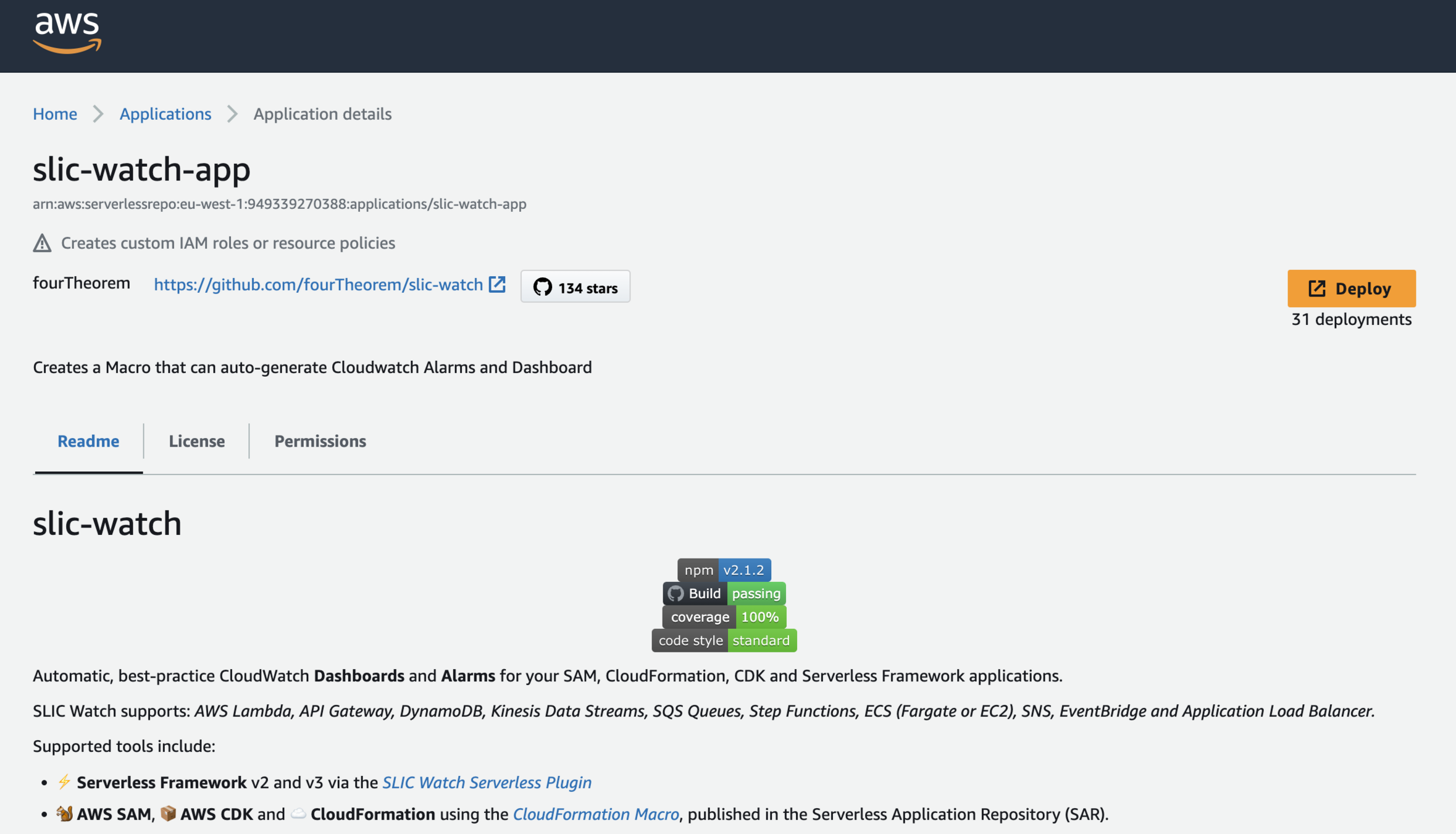Click the external link icon beside the GitHub URL
This screenshot has height=834, width=1456.
pos(497,284)
